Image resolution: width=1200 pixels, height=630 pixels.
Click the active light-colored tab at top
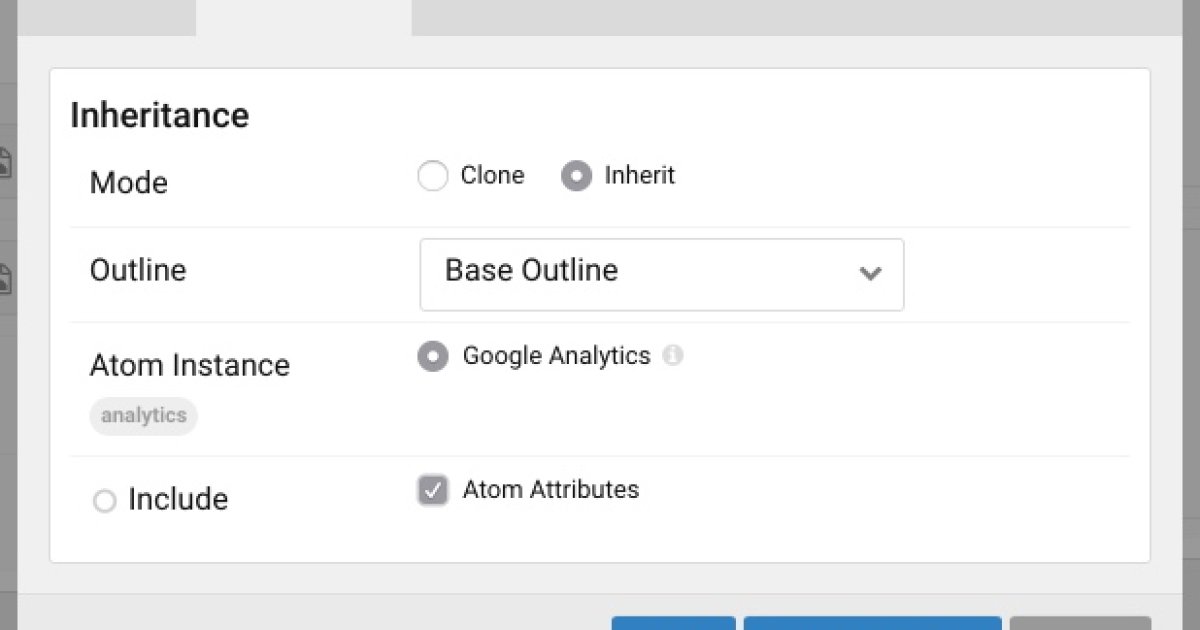click(x=303, y=17)
